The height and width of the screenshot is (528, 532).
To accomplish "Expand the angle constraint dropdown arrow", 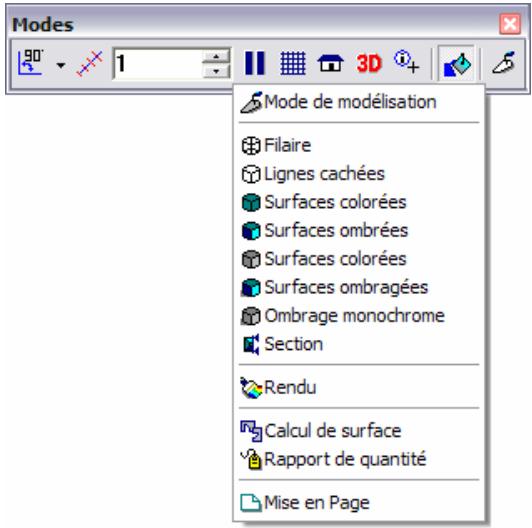I will tap(61, 65).
